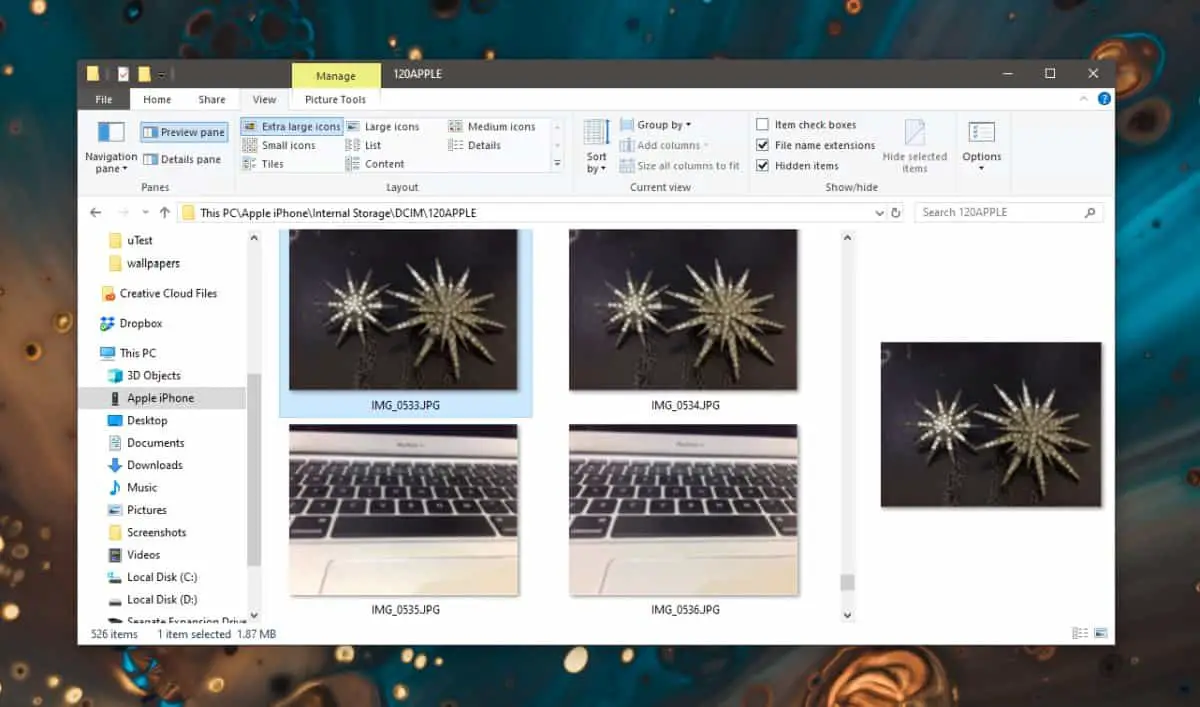Click the search magnifier icon

(x=1090, y=213)
